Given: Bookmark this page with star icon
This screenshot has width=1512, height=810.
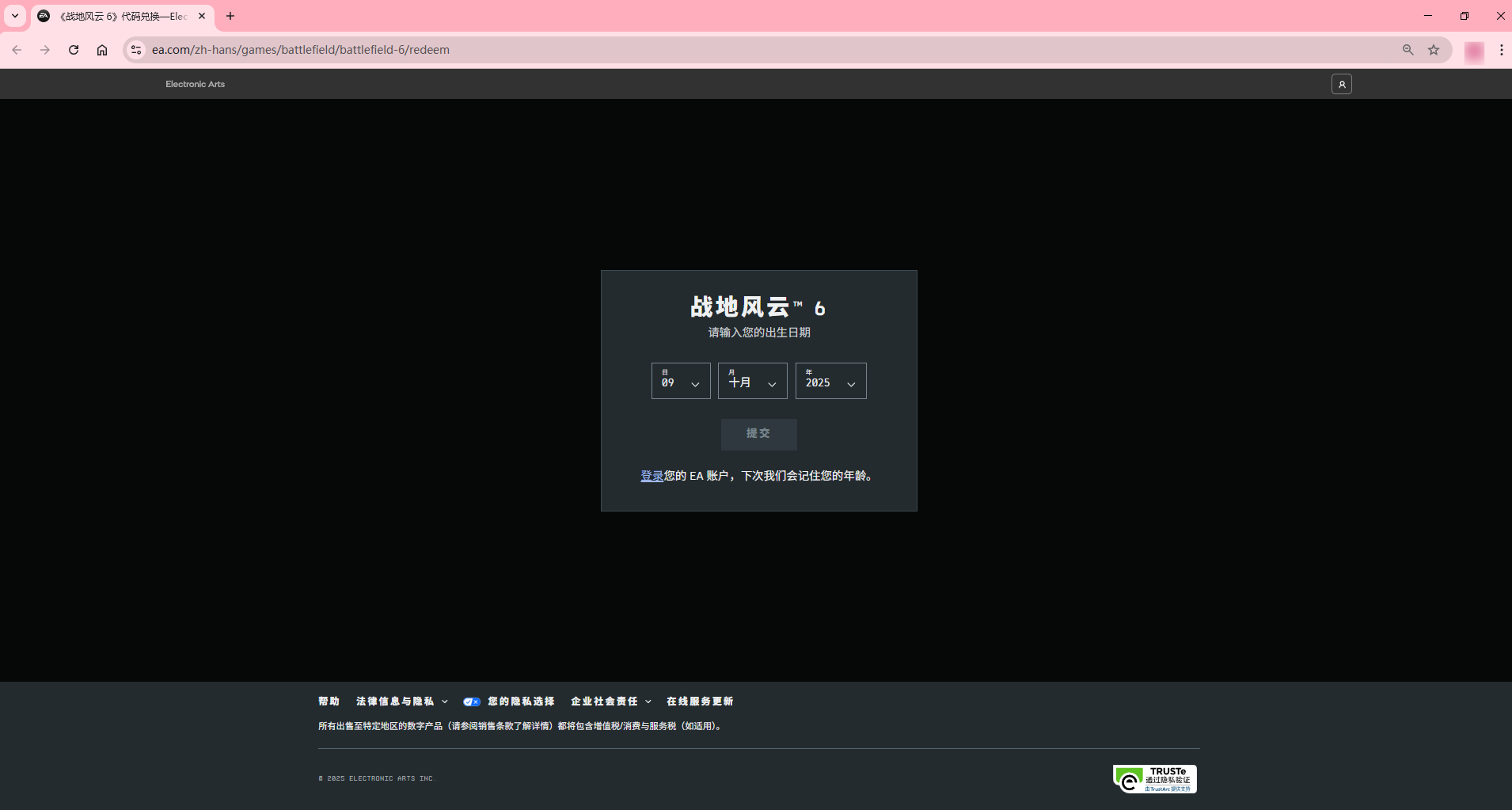Looking at the screenshot, I should (1433, 50).
